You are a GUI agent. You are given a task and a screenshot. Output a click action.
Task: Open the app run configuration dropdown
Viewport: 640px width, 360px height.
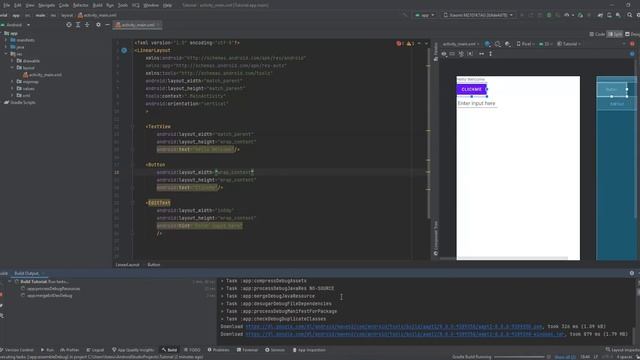pyautogui.click(x=425, y=15)
